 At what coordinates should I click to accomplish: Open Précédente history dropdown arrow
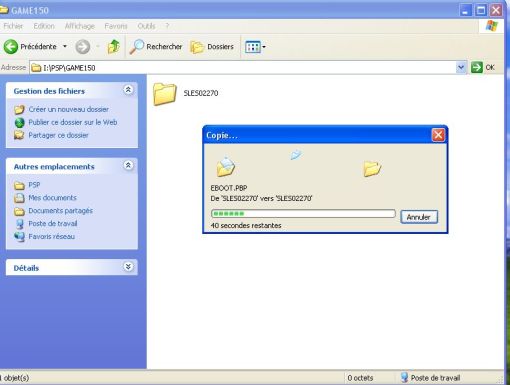pos(65,47)
